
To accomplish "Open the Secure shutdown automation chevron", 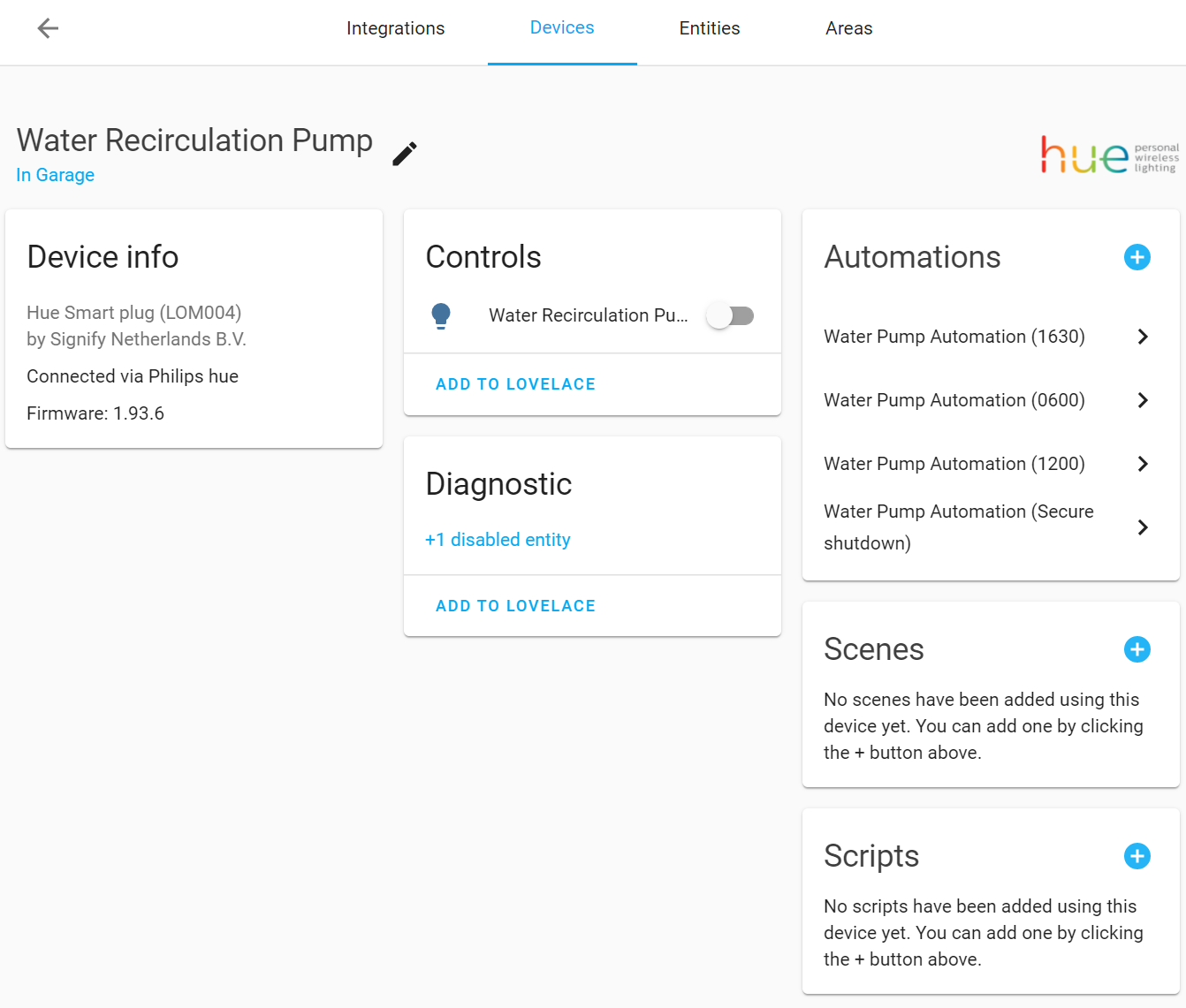I will pyautogui.click(x=1143, y=527).
